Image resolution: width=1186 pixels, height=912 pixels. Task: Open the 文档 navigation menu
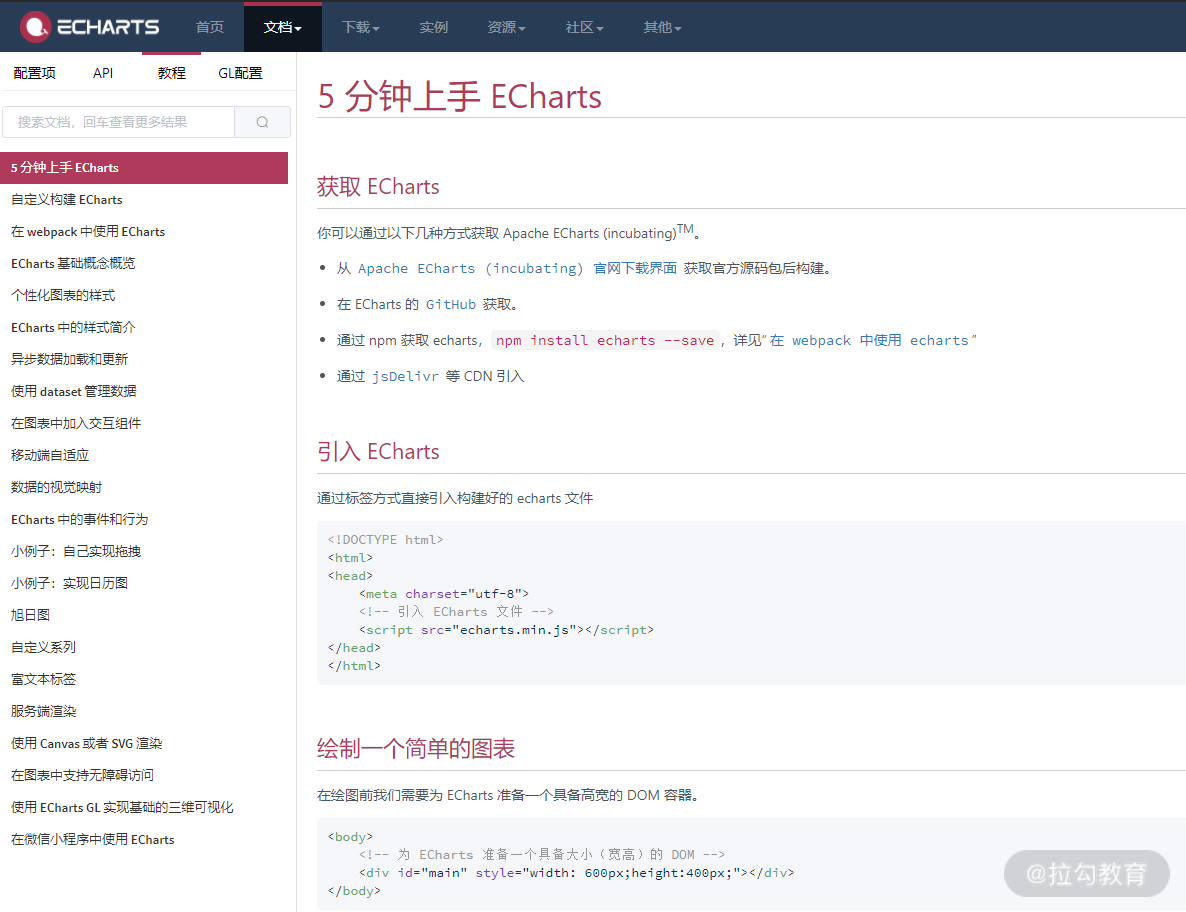point(282,27)
